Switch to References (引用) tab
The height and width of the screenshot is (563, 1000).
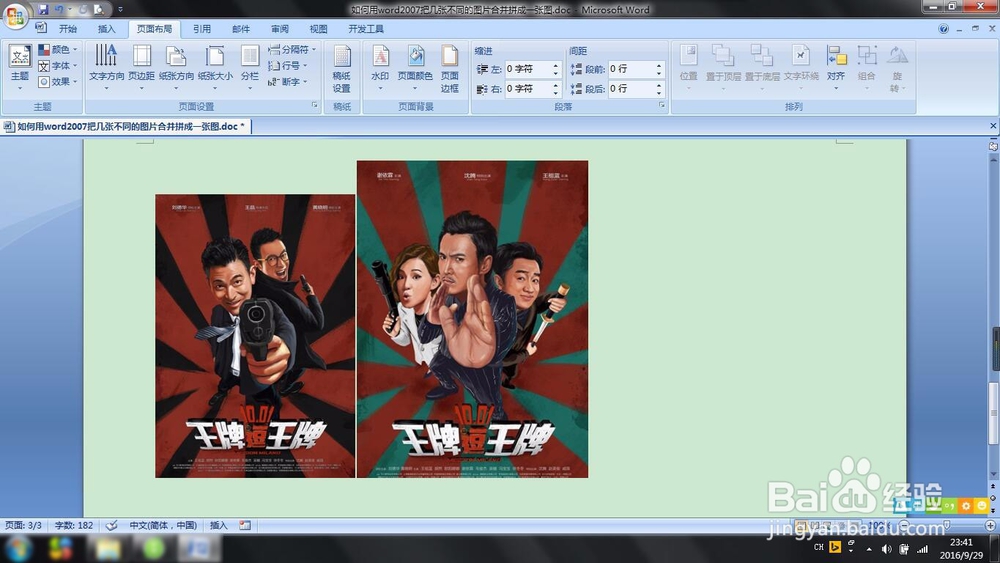(x=202, y=29)
